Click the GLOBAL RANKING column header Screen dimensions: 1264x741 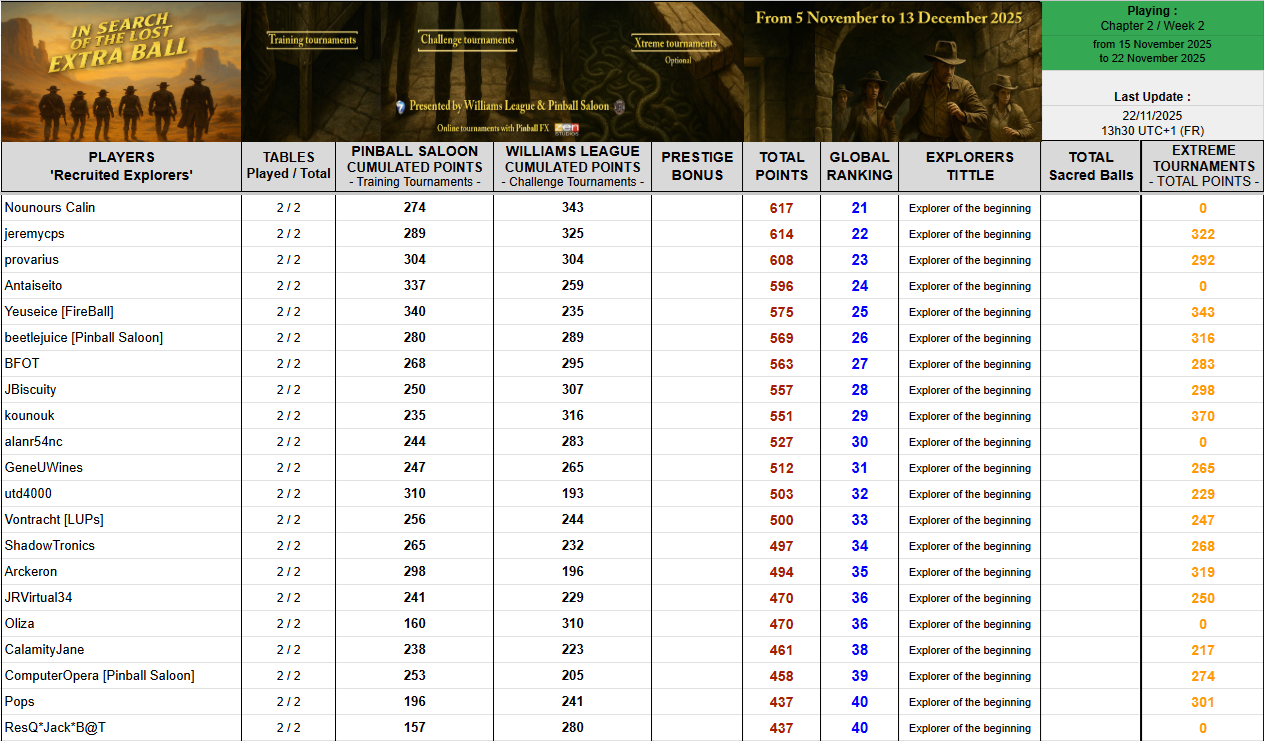click(859, 166)
